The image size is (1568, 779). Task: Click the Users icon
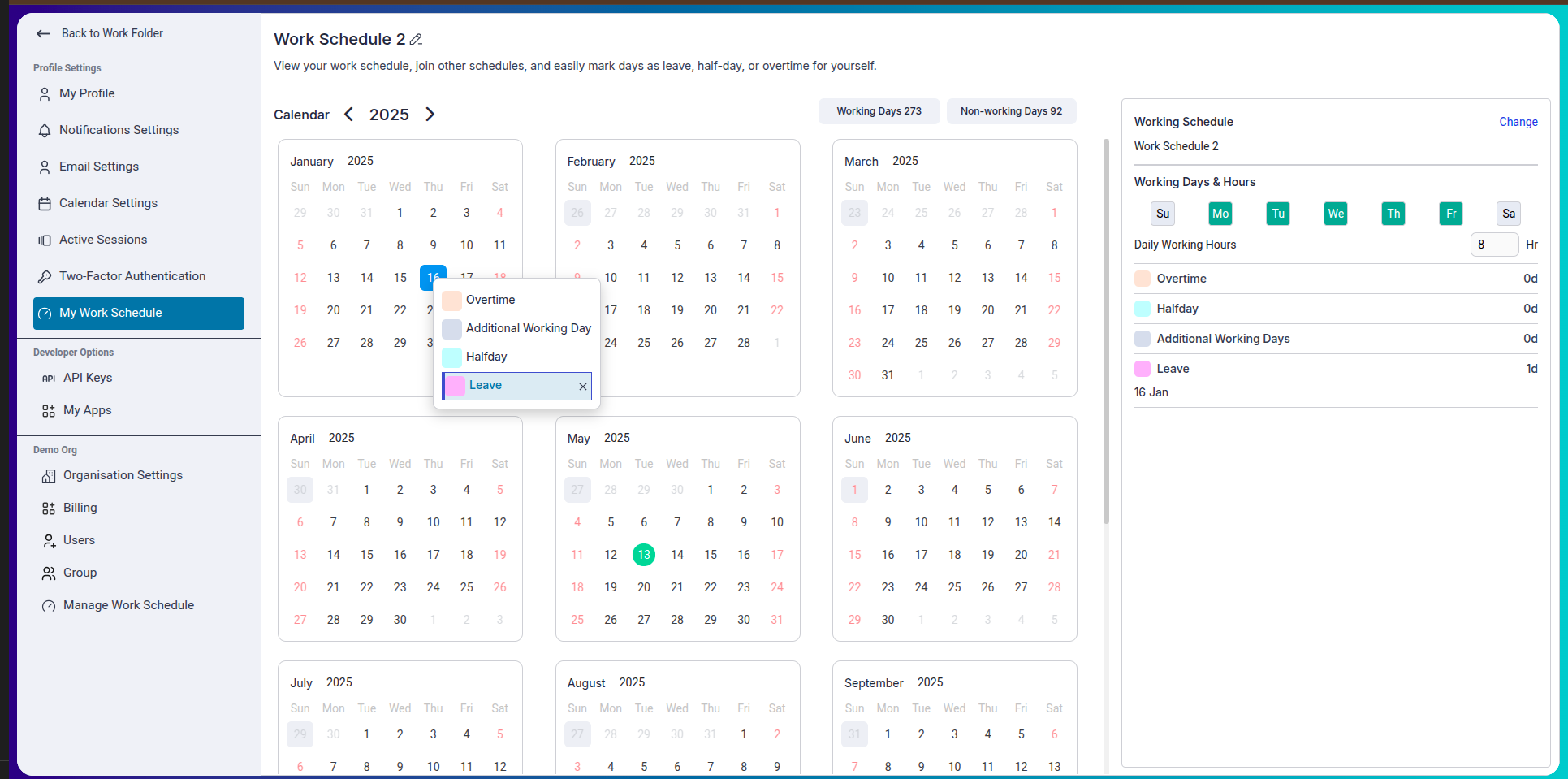[49, 541]
